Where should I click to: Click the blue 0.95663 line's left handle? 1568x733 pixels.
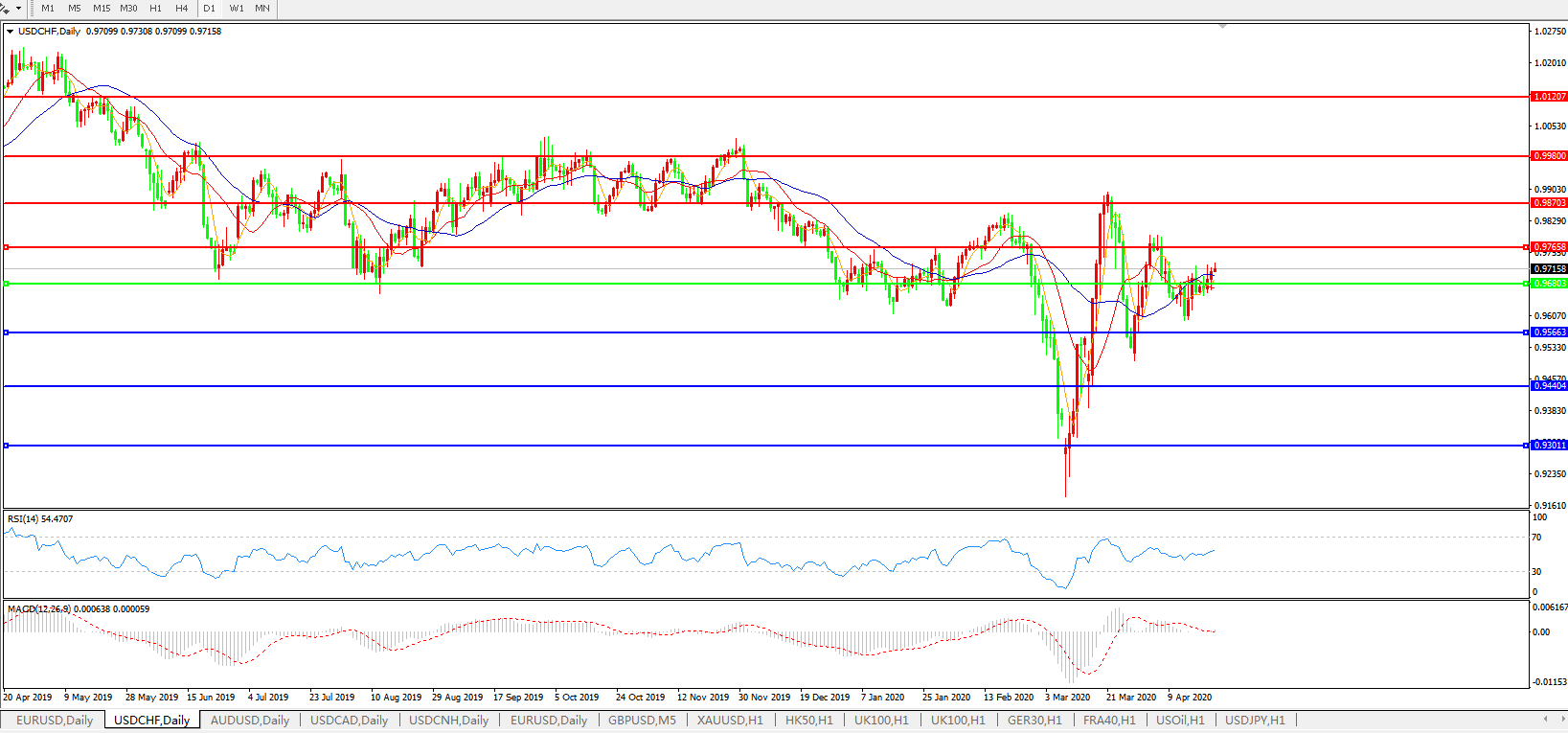pyautogui.click(x=7, y=332)
